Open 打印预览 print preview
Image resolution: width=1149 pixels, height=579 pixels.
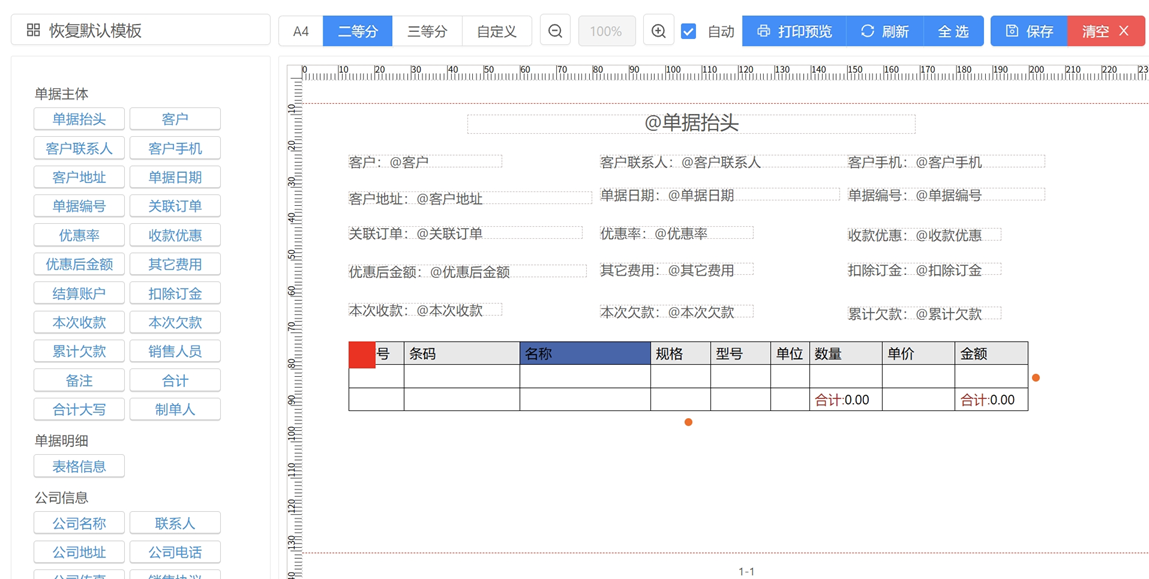coord(794,31)
